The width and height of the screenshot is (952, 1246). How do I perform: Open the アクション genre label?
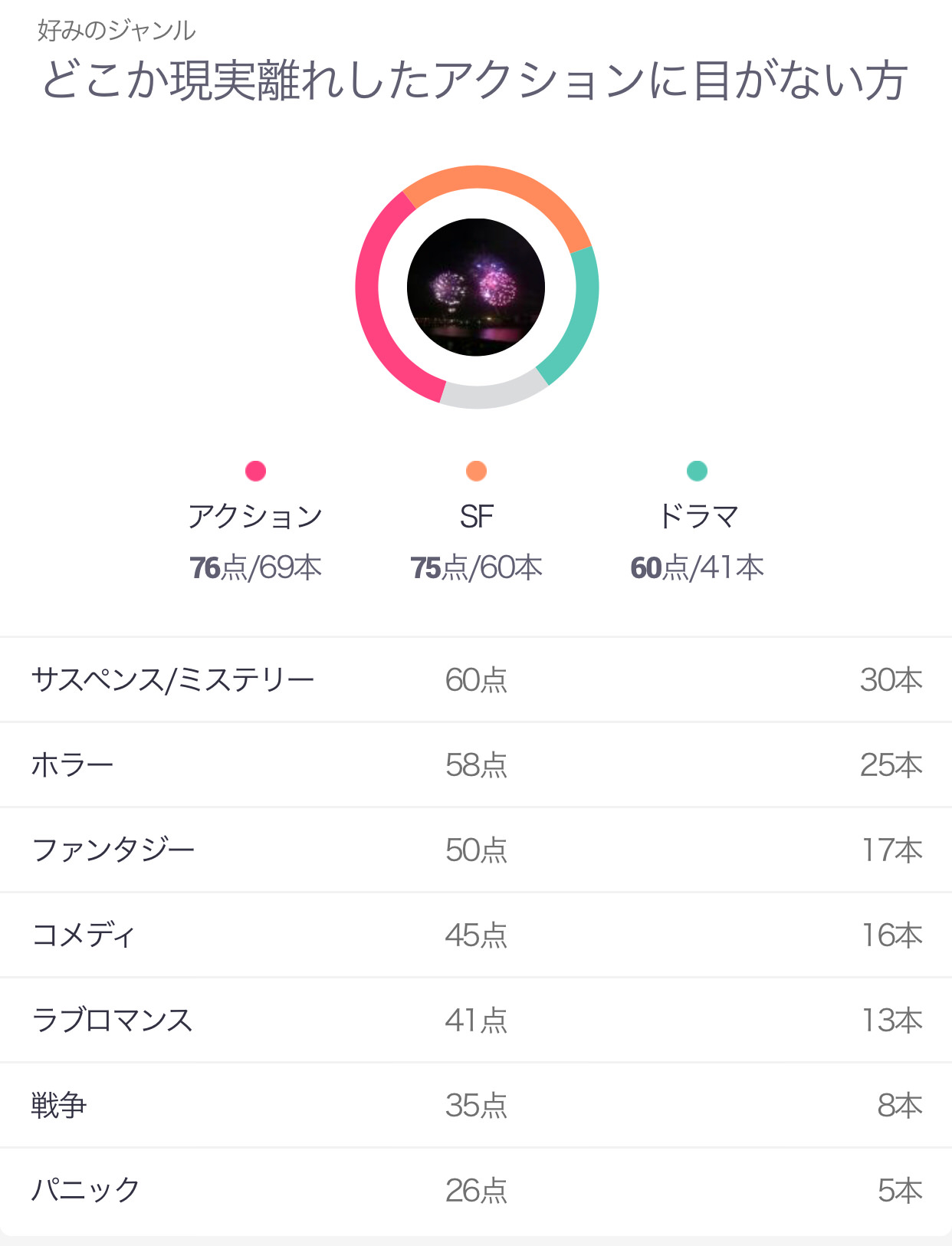click(255, 516)
